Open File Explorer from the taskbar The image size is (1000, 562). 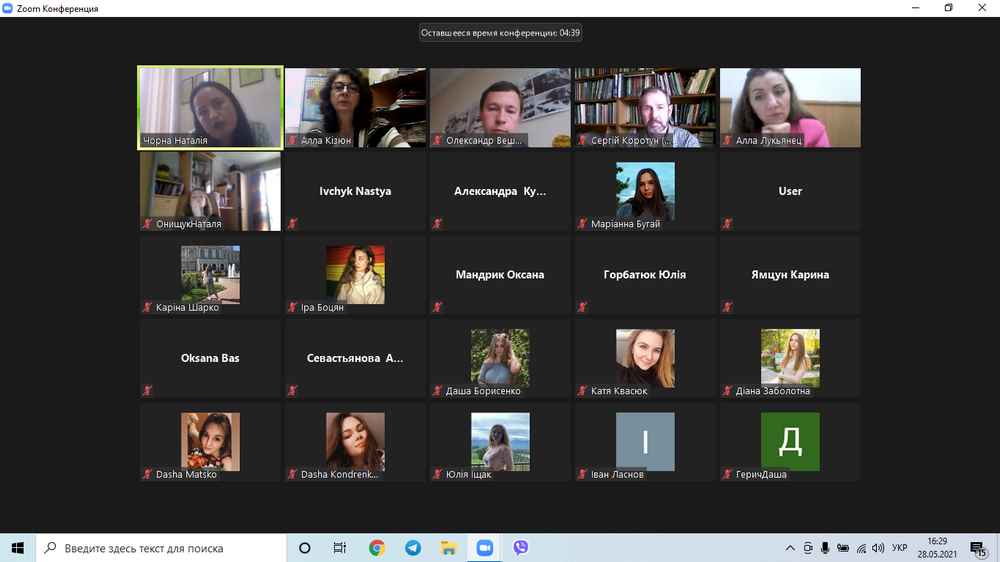449,548
